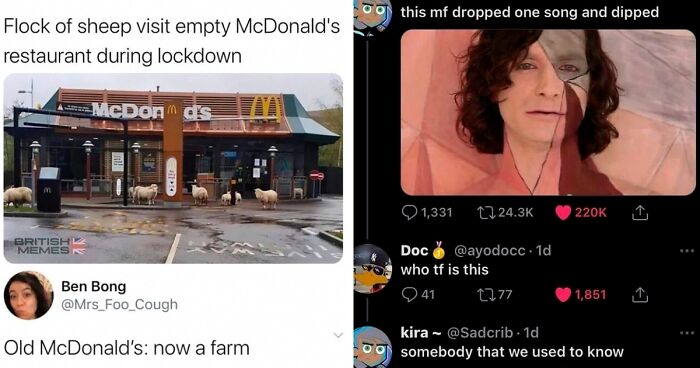Click Doc's duck avatar picture

[373, 268]
